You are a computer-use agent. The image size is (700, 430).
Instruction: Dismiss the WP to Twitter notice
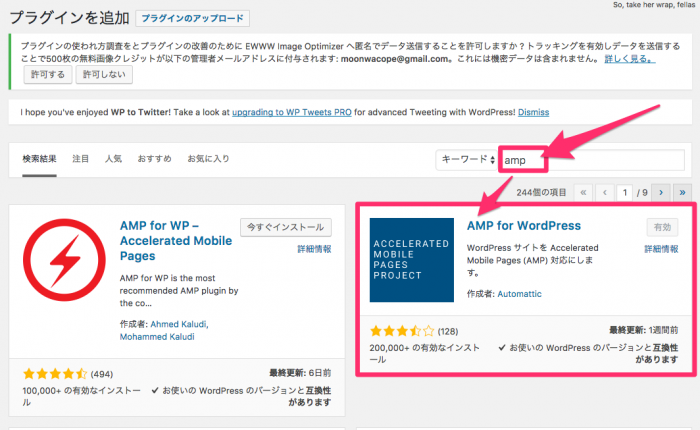533,112
